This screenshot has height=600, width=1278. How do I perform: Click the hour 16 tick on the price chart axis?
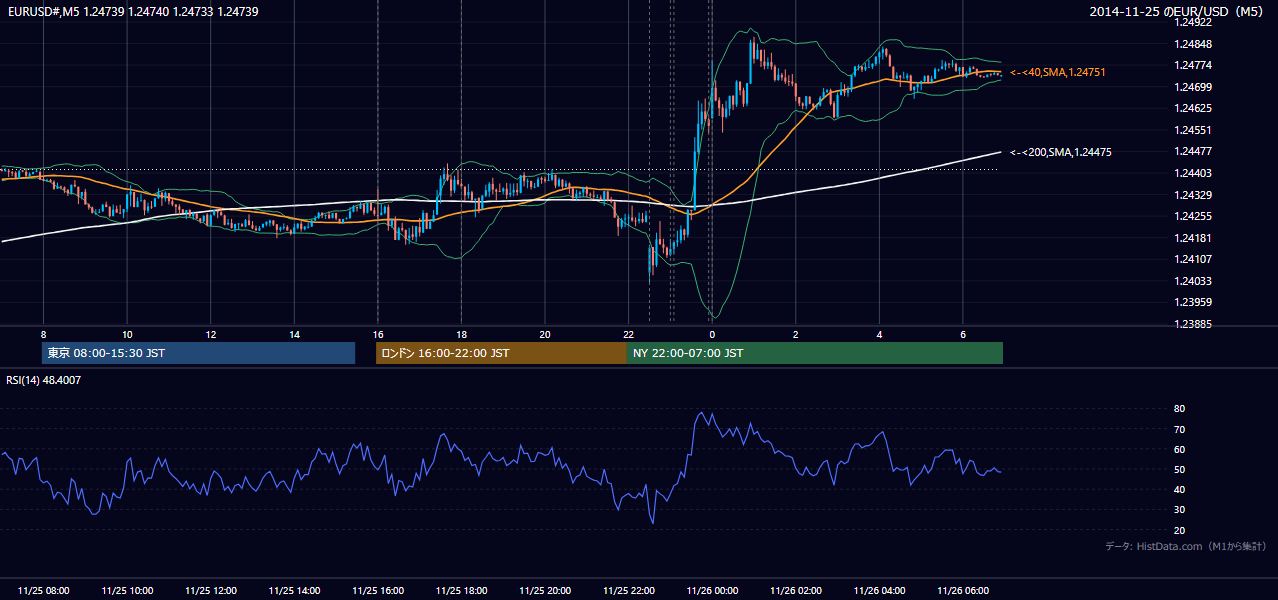coord(378,334)
